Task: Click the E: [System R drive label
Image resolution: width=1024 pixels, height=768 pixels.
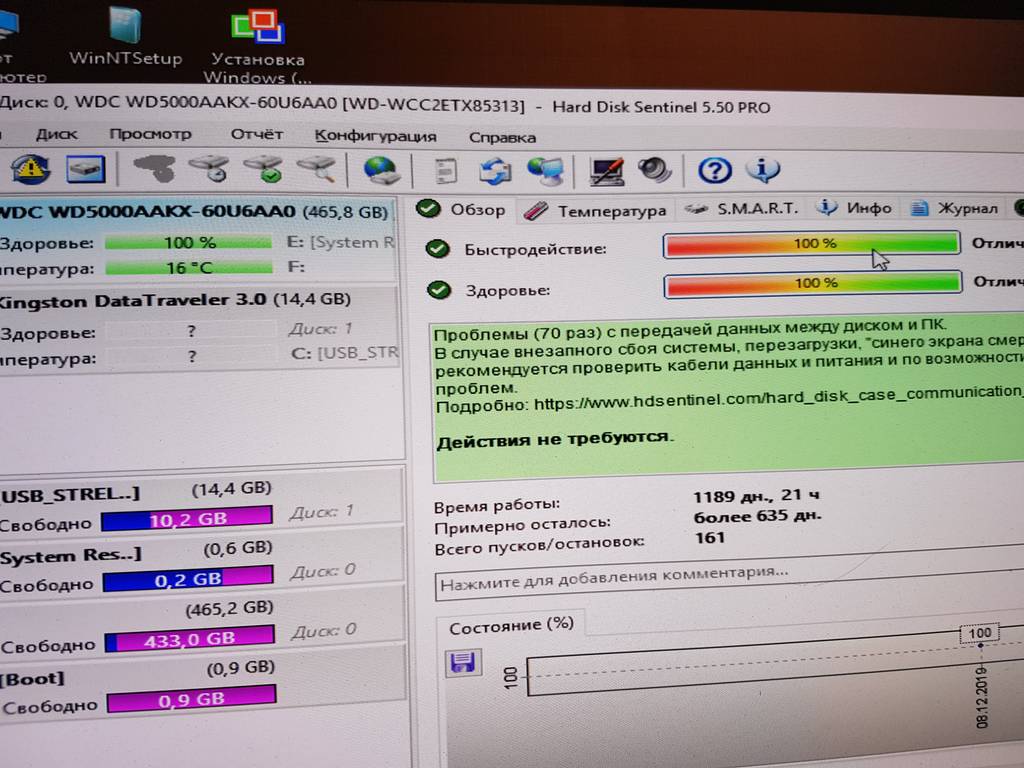Action: (340, 242)
